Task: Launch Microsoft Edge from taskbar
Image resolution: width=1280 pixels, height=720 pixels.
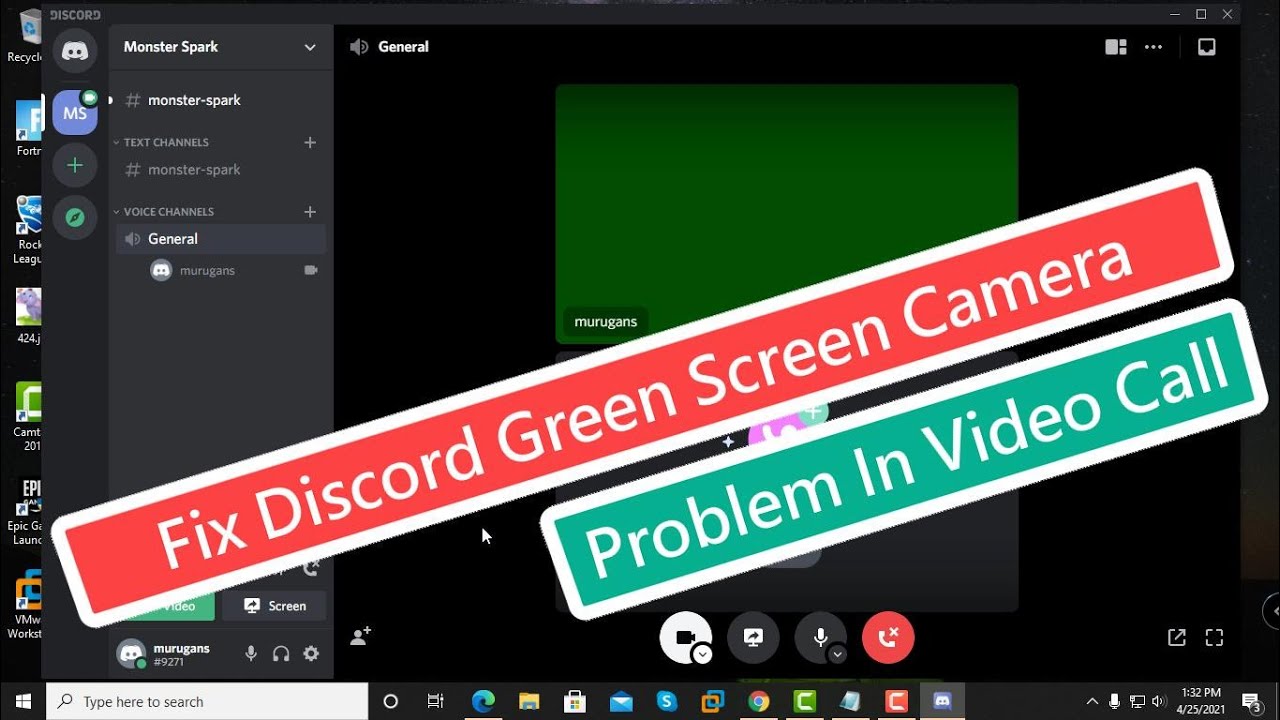Action: point(483,701)
